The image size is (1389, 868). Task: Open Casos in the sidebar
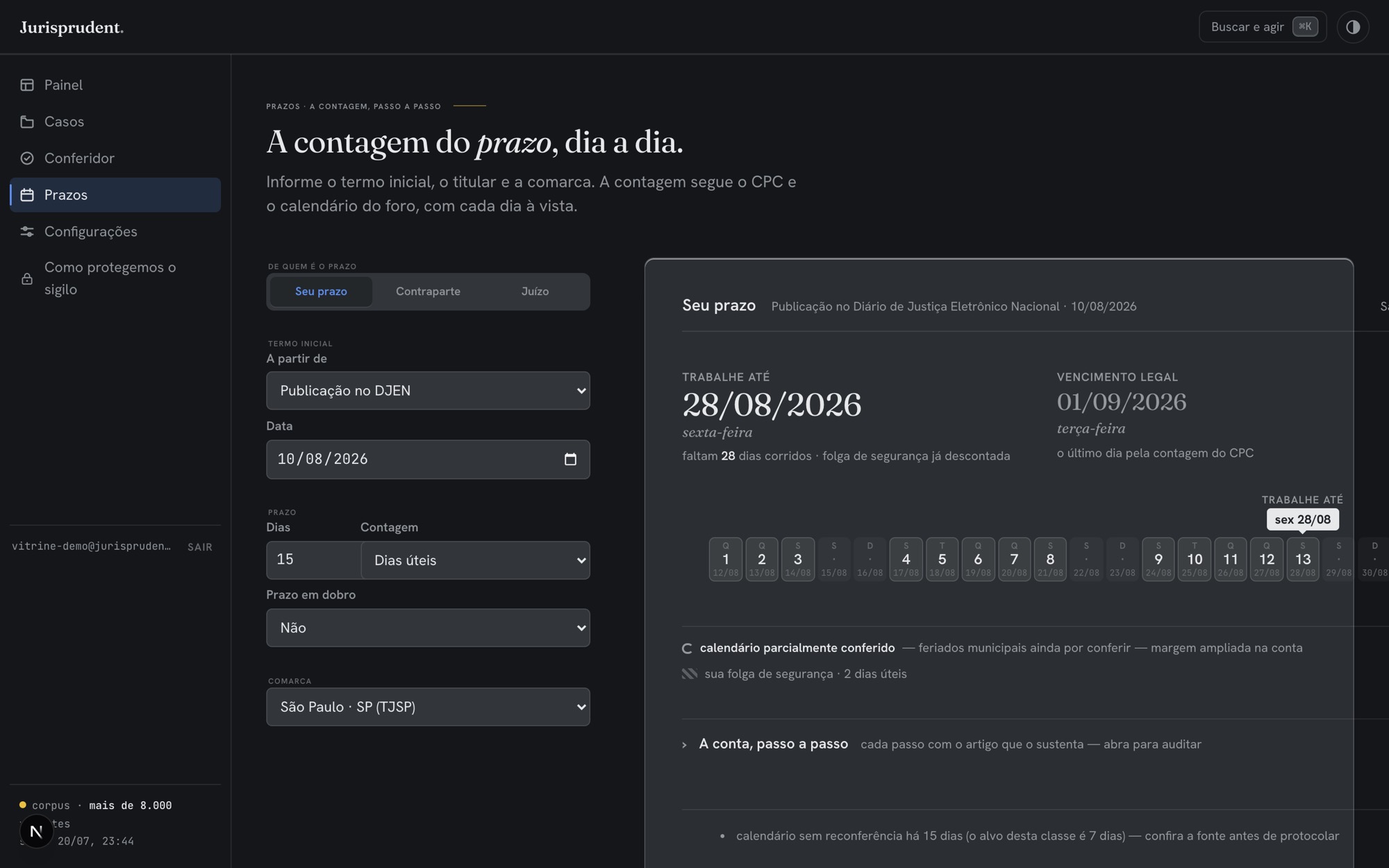(x=115, y=122)
